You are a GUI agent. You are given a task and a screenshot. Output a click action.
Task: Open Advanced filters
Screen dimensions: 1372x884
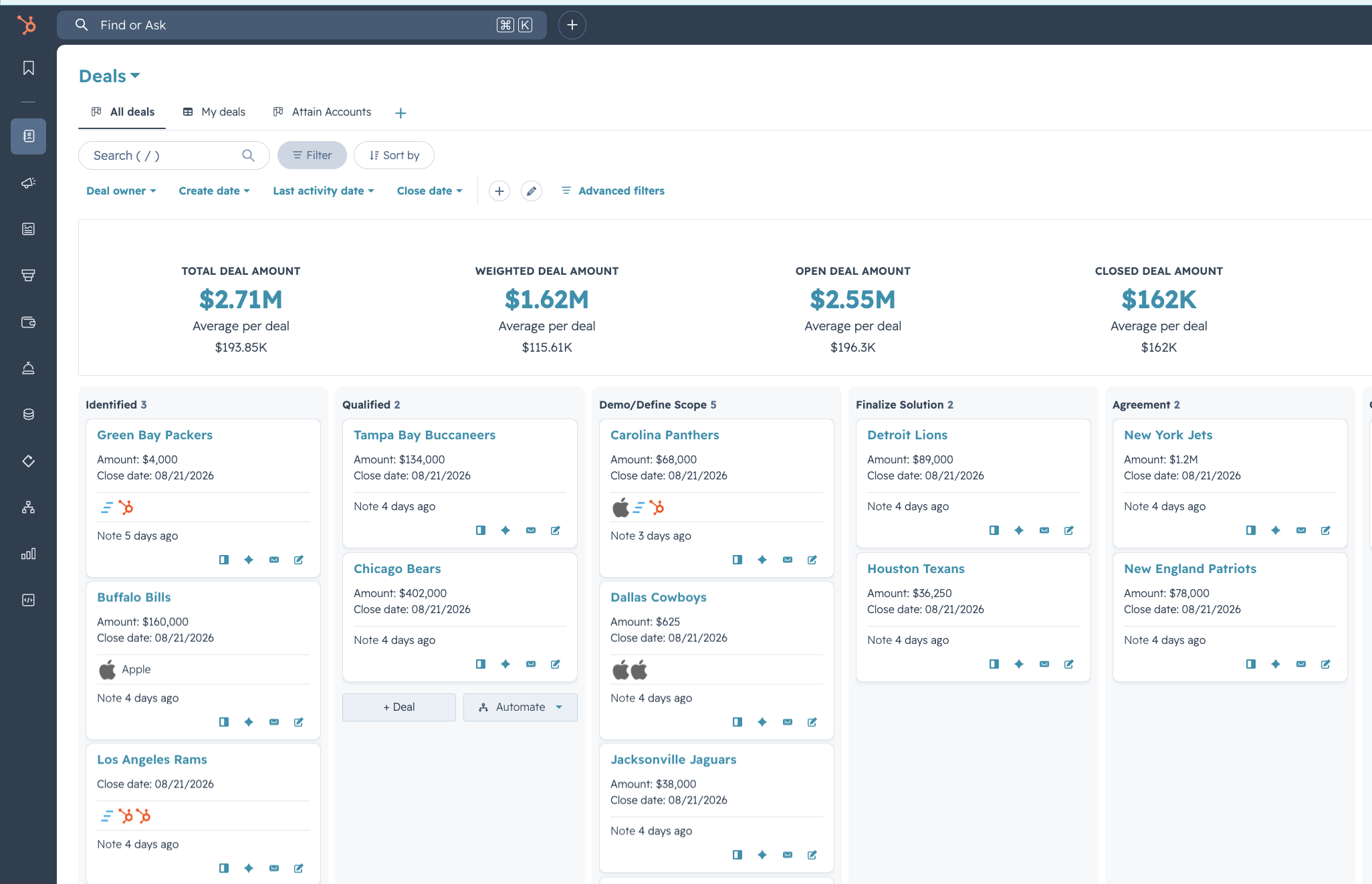click(x=612, y=191)
